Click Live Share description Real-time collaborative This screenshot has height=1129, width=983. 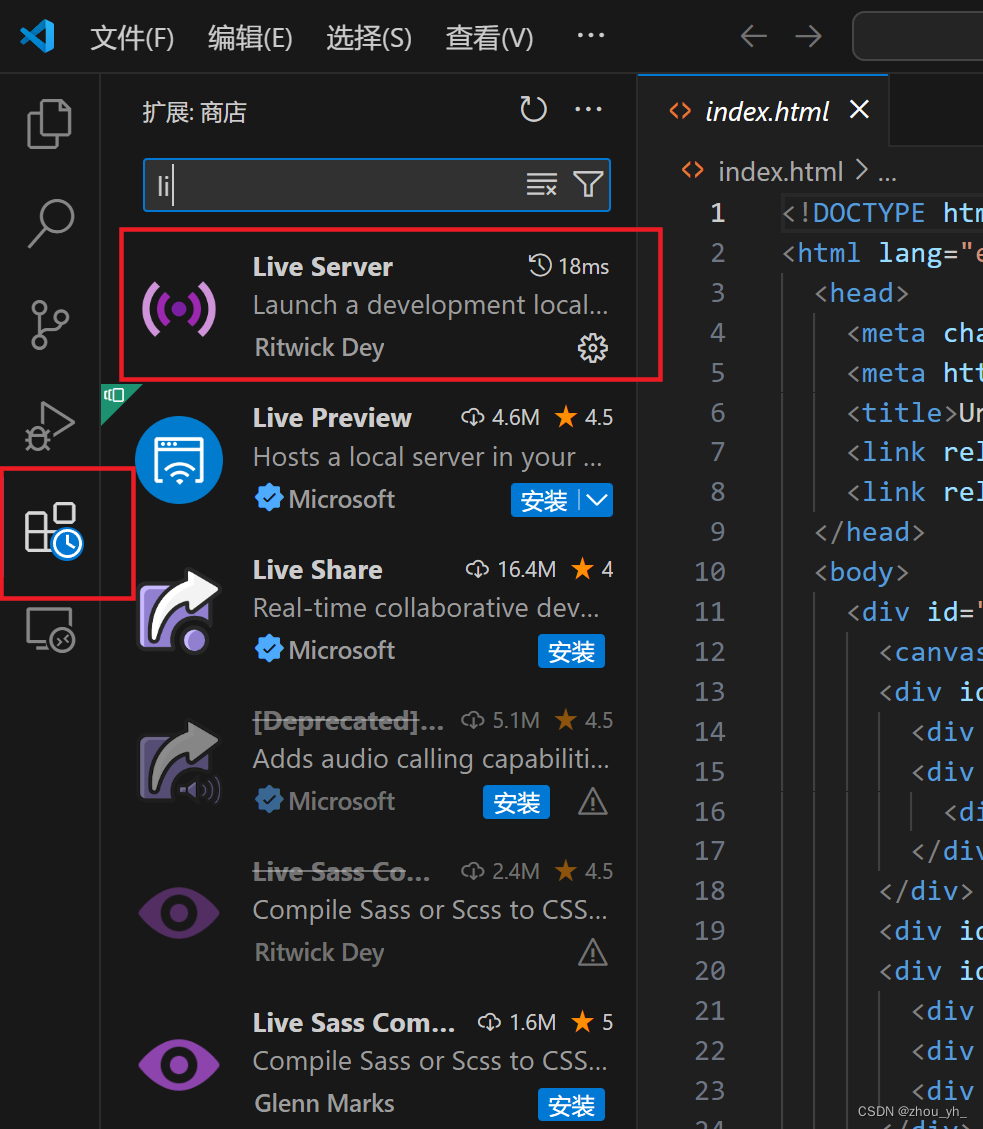tap(426, 608)
